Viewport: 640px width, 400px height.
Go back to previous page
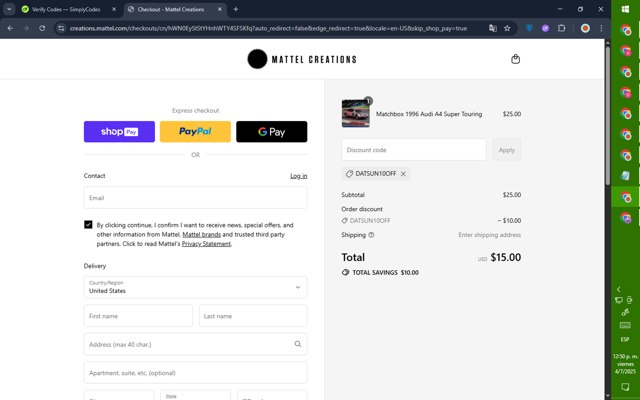click(10, 28)
